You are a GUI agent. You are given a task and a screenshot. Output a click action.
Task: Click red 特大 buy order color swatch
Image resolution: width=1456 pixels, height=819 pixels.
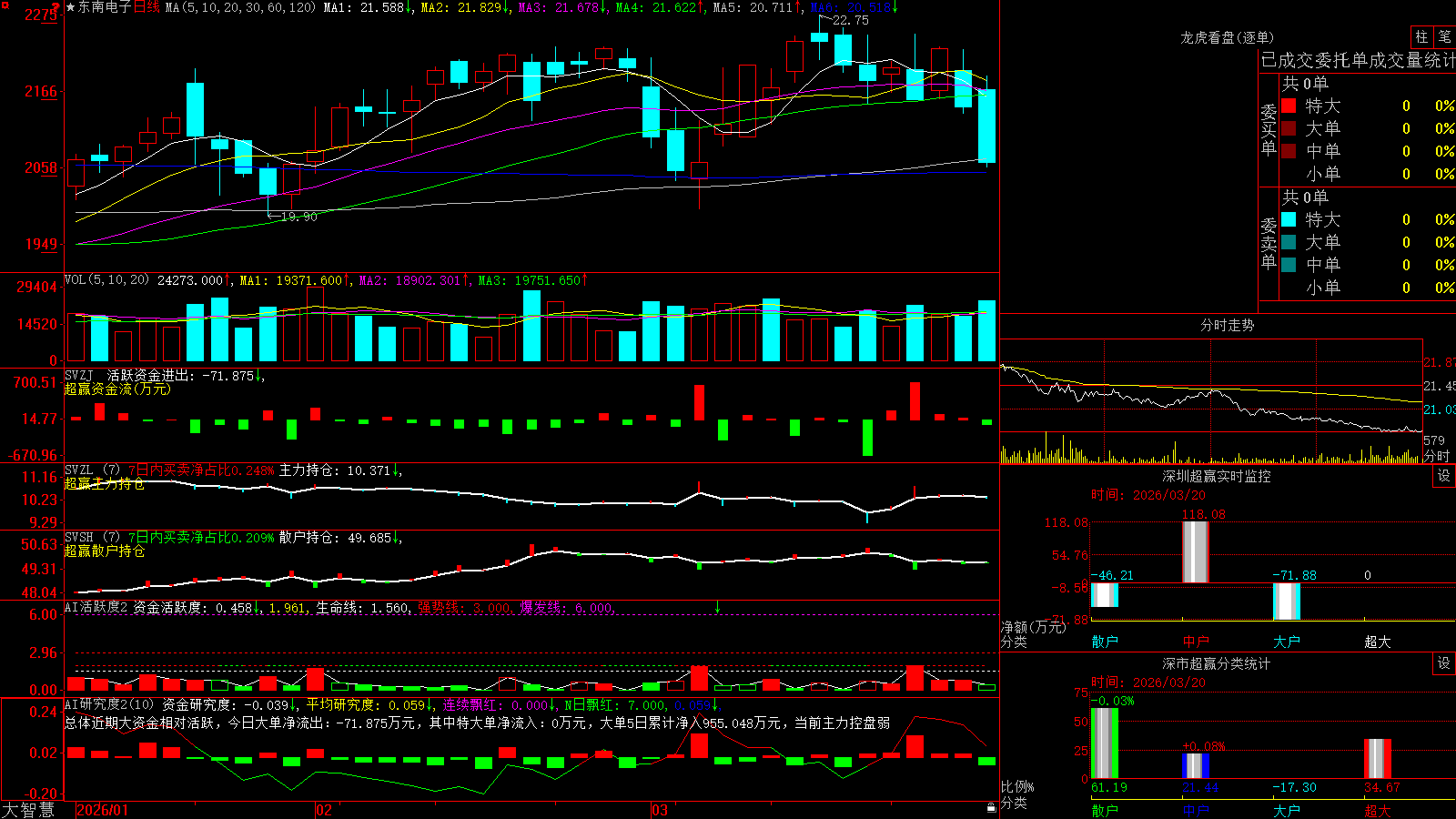[1289, 106]
